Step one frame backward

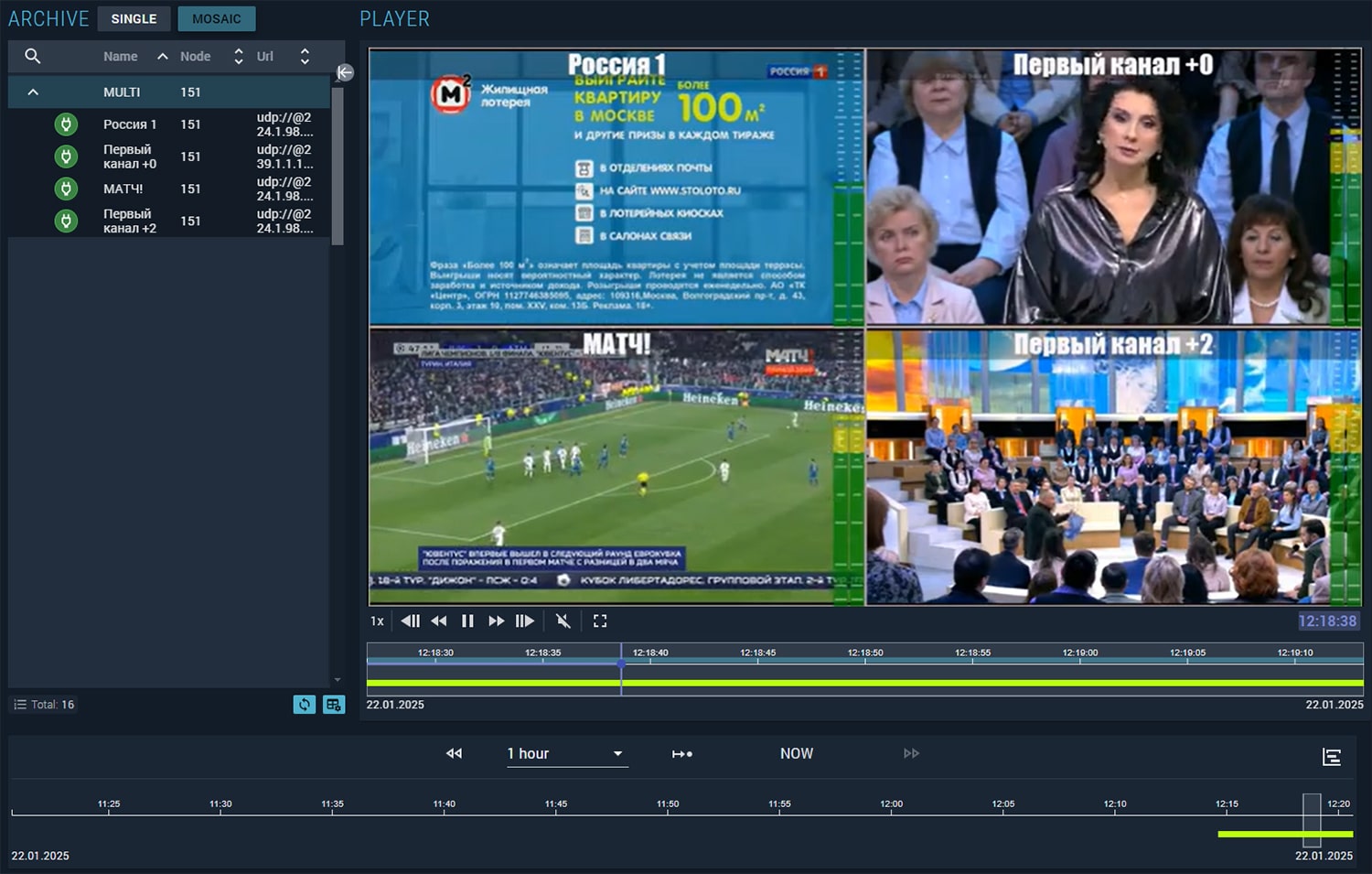point(411,620)
